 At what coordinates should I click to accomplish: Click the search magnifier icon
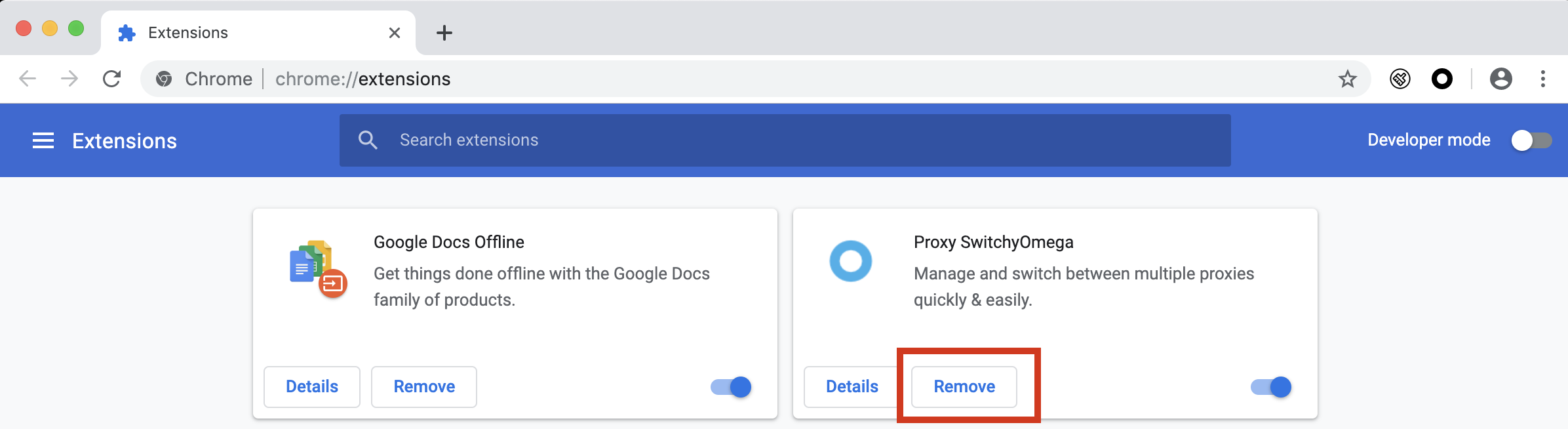click(x=368, y=140)
